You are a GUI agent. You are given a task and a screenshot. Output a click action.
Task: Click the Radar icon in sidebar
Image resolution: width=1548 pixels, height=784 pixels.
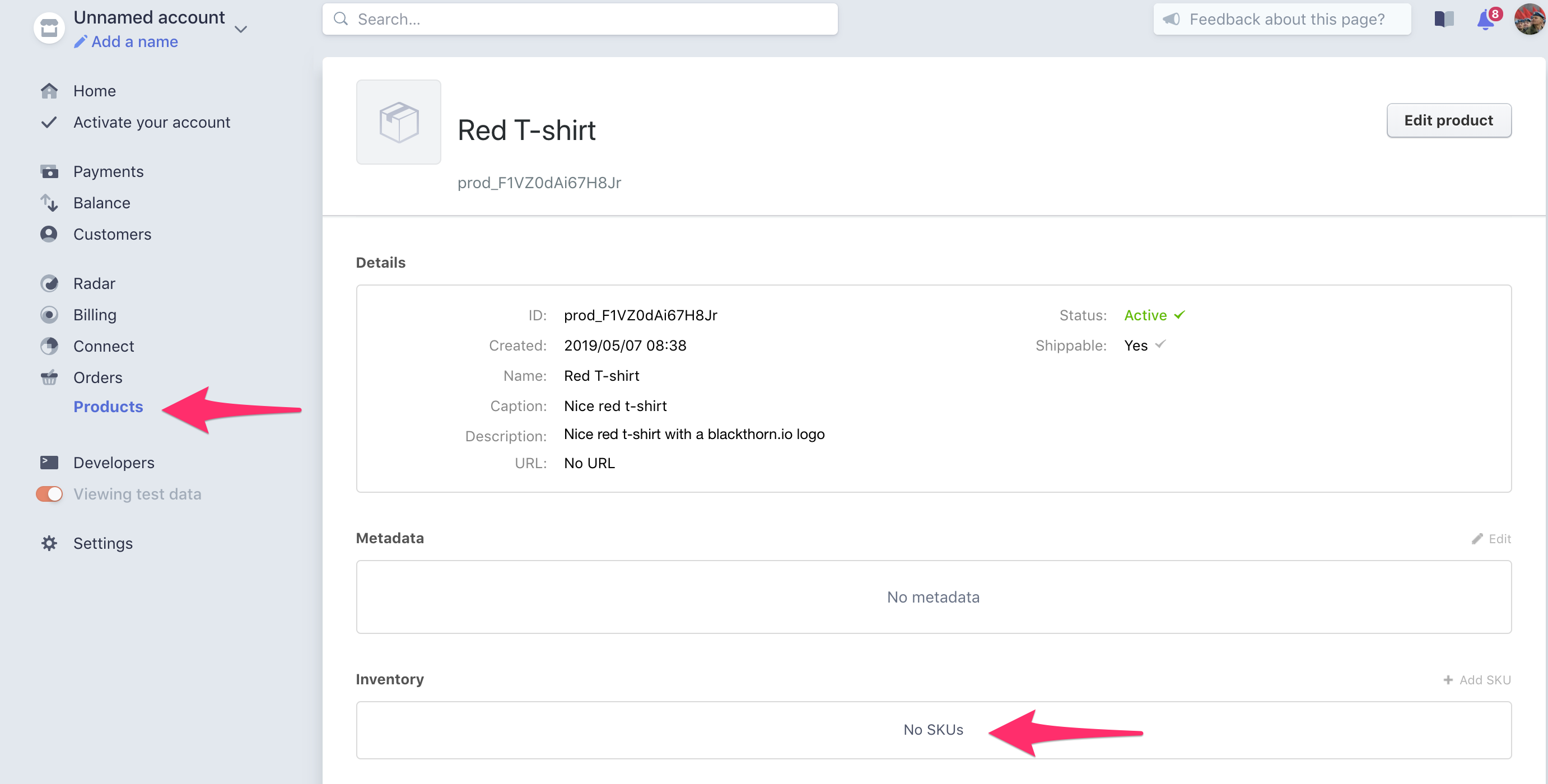pos(49,283)
